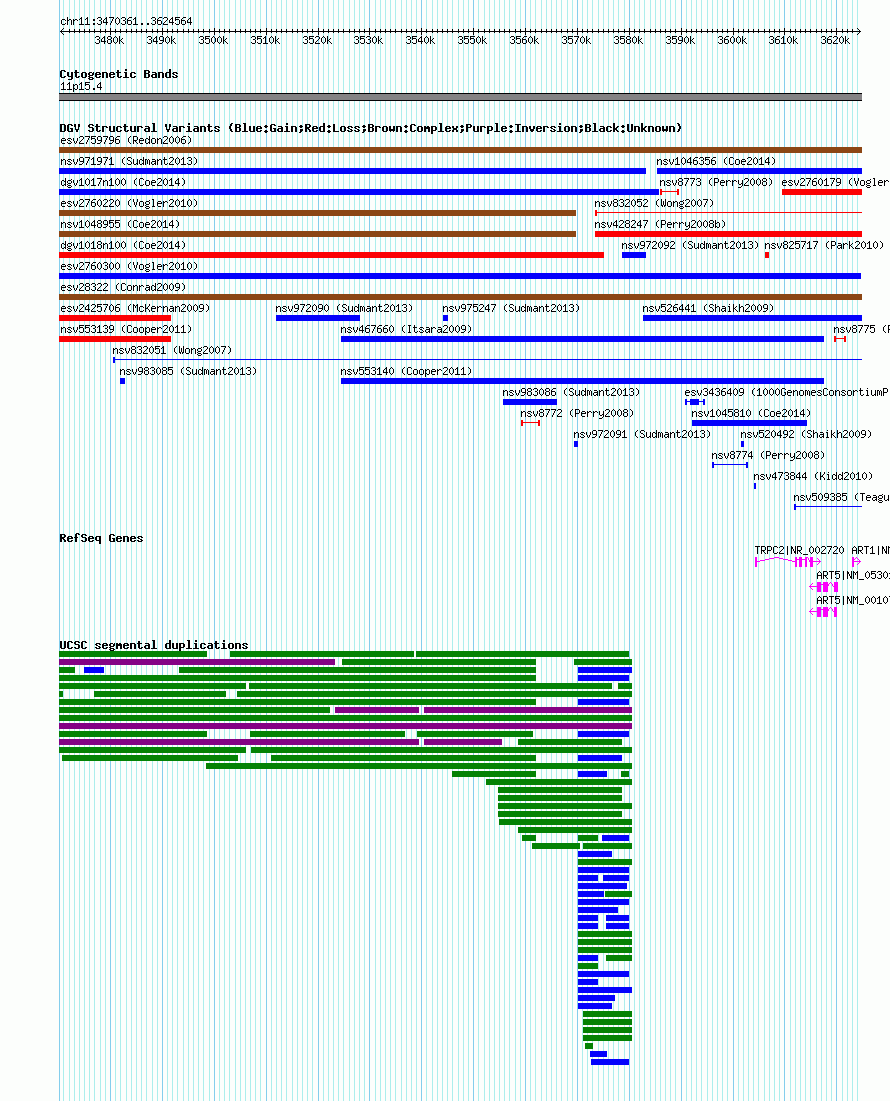Image resolution: width=890 pixels, height=1101 pixels.
Task: Click the nsv8774 (Perry2008) label
Action: point(768,456)
